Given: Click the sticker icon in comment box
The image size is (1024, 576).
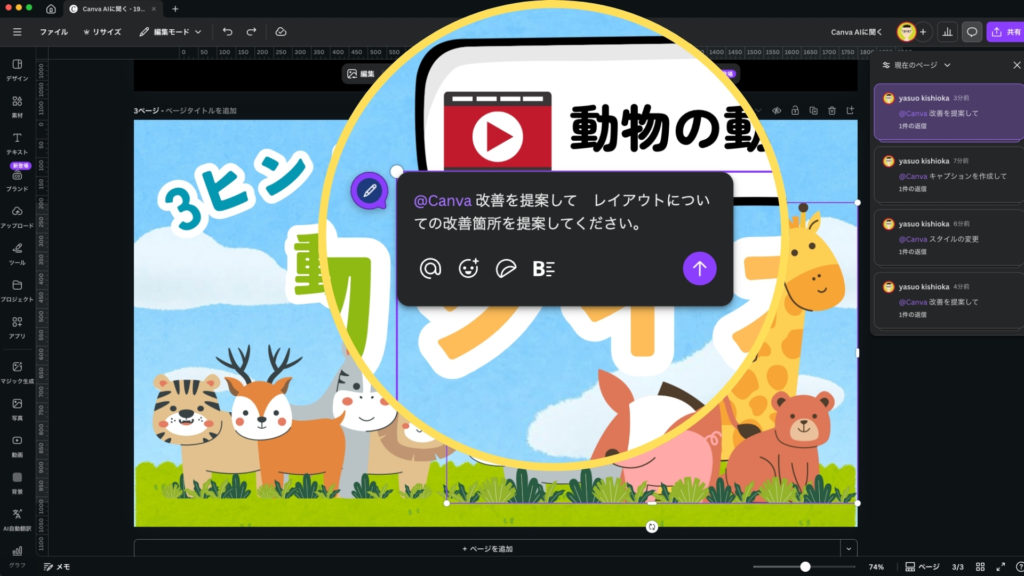Looking at the screenshot, I should pyautogui.click(x=506, y=268).
